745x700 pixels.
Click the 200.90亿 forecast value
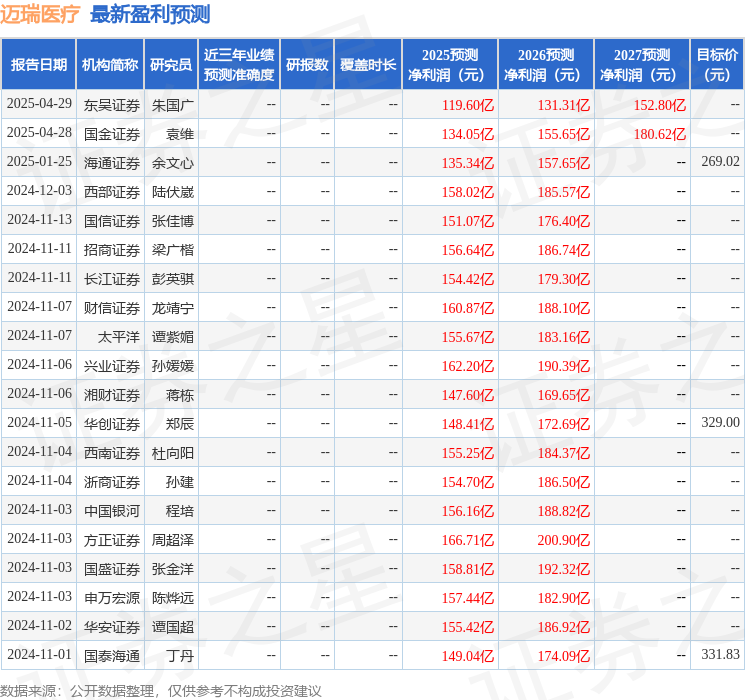[x=564, y=540]
